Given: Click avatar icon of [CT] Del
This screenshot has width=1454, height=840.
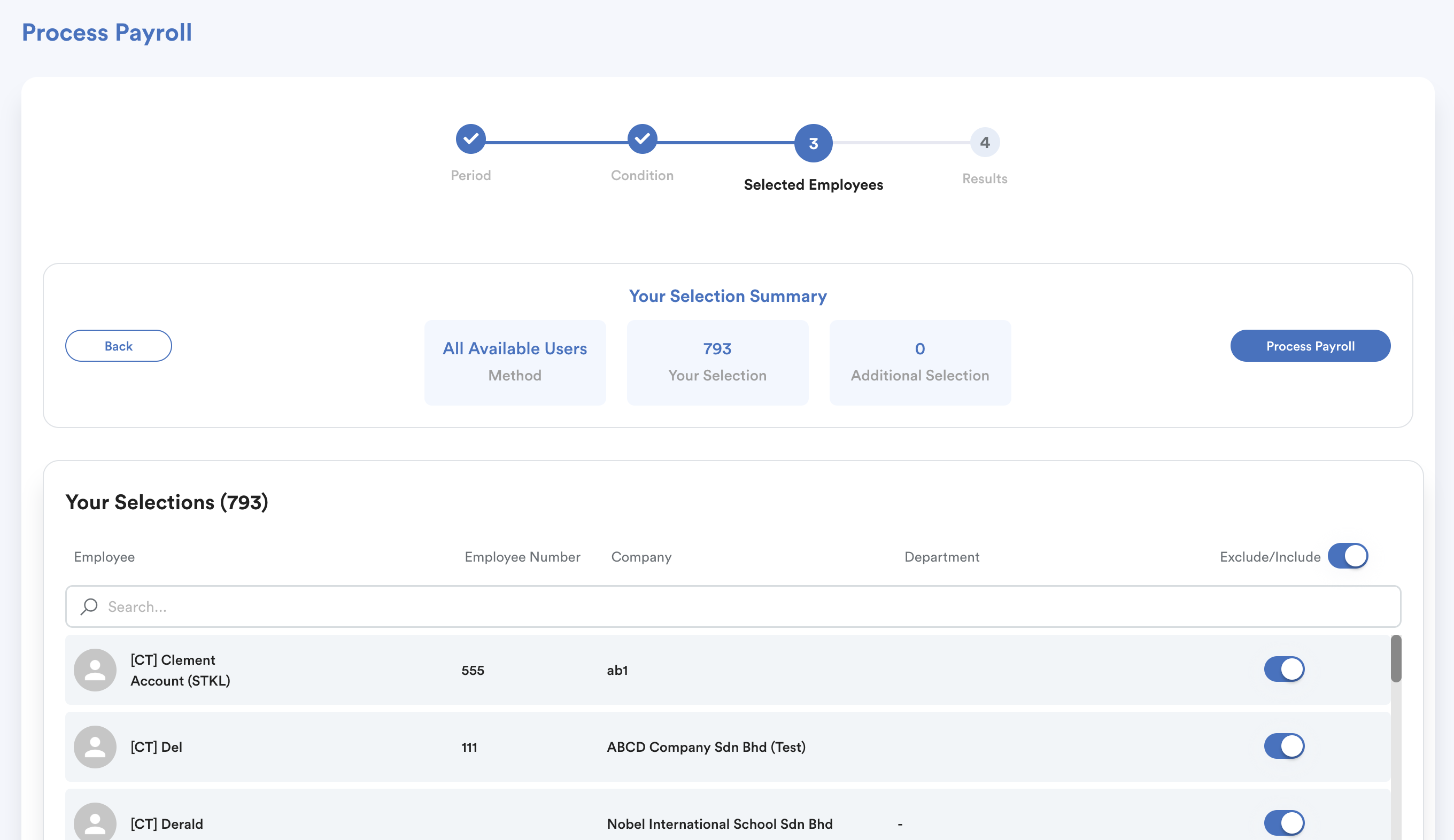Looking at the screenshot, I should tap(95, 746).
